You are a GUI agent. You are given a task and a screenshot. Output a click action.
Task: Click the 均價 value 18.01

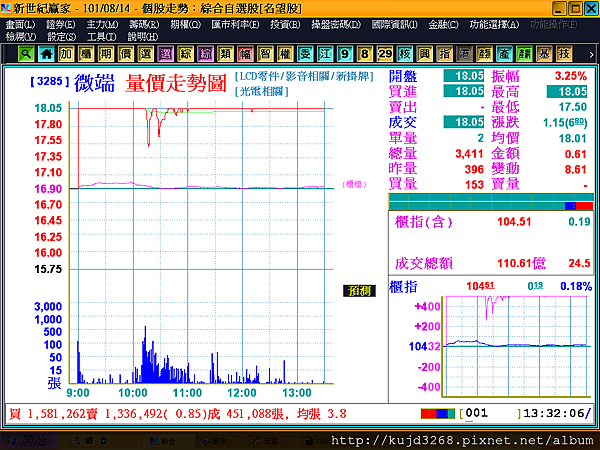(572, 138)
